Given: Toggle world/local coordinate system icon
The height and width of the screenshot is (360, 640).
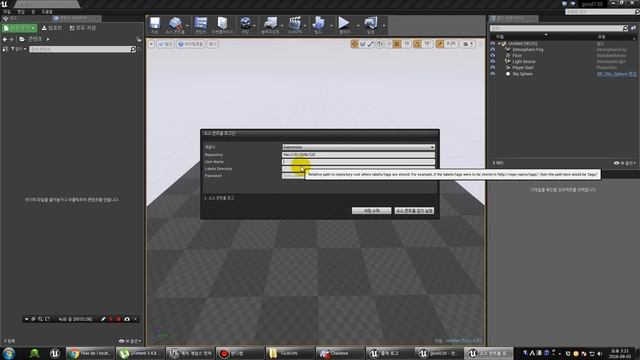Looking at the screenshot, I should 380,44.
